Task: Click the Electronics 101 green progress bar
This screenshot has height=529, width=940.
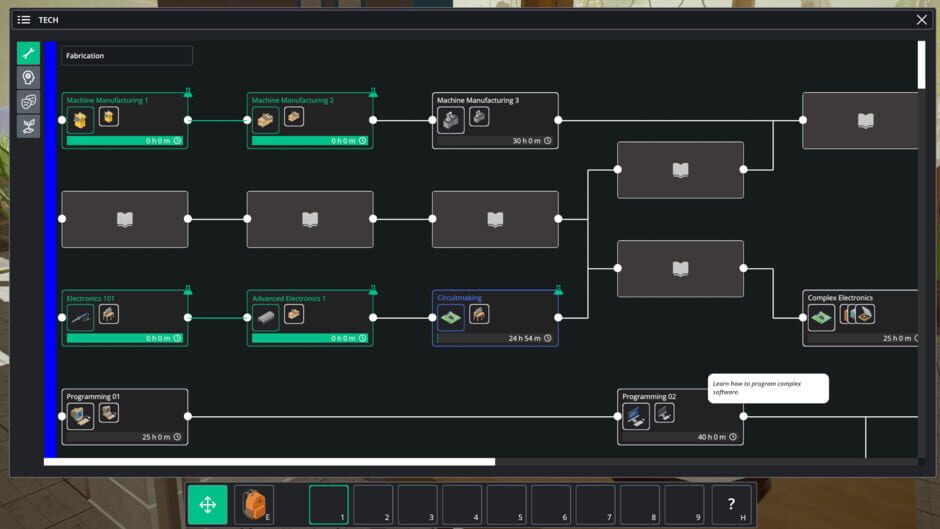Action: (120, 338)
